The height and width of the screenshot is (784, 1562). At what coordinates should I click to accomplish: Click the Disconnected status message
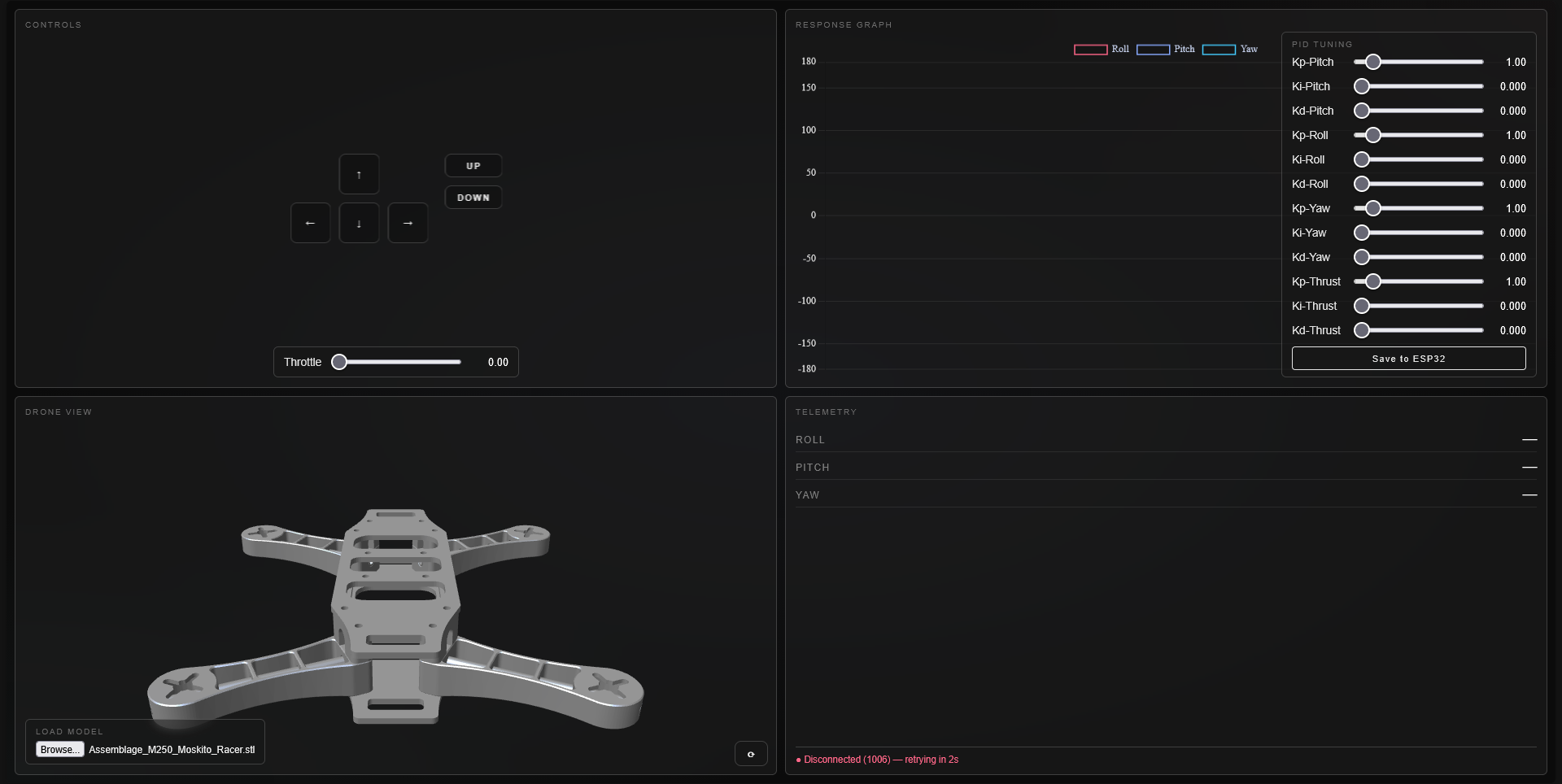click(x=877, y=760)
